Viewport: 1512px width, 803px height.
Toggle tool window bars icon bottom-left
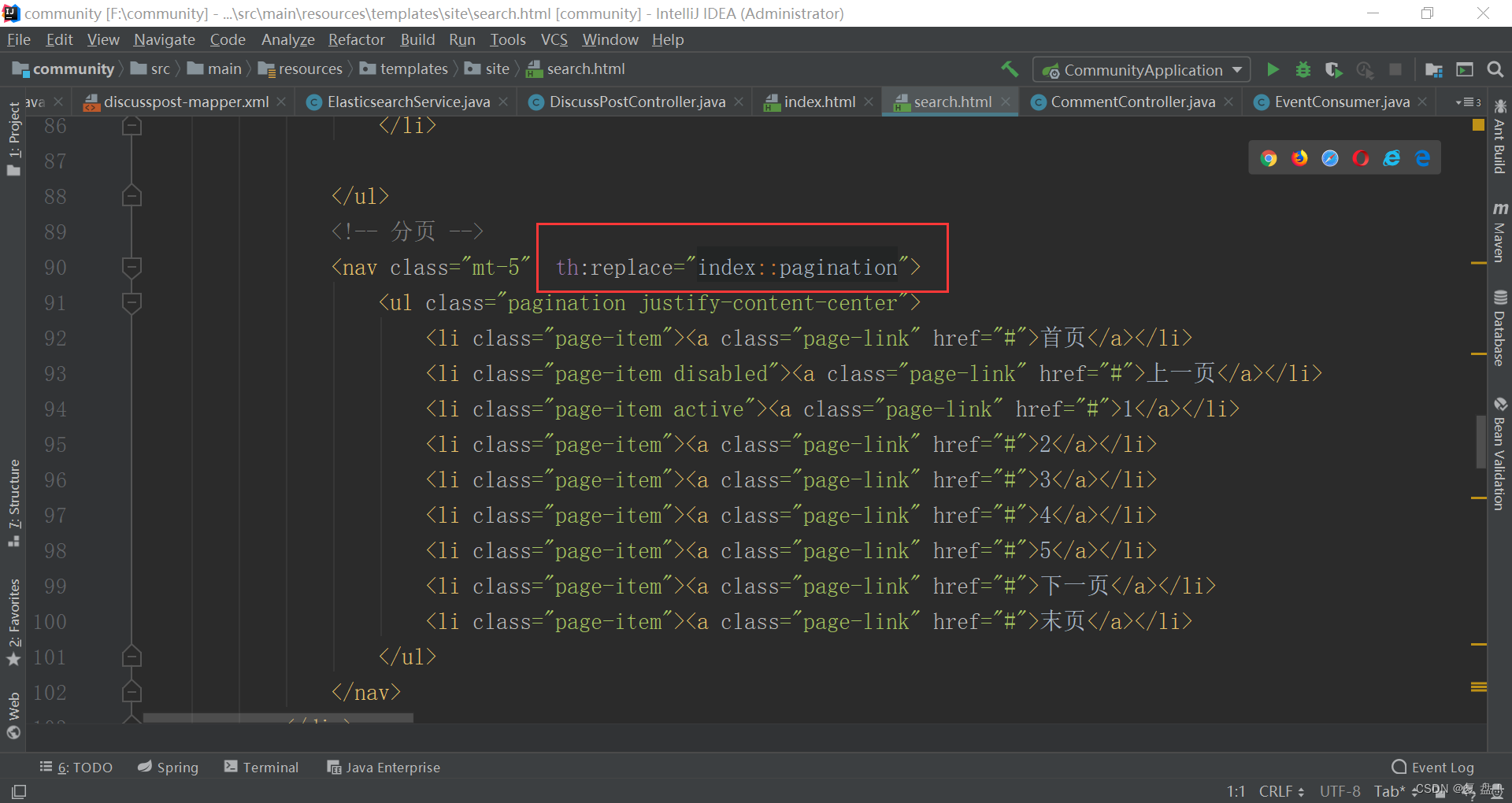point(19,791)
